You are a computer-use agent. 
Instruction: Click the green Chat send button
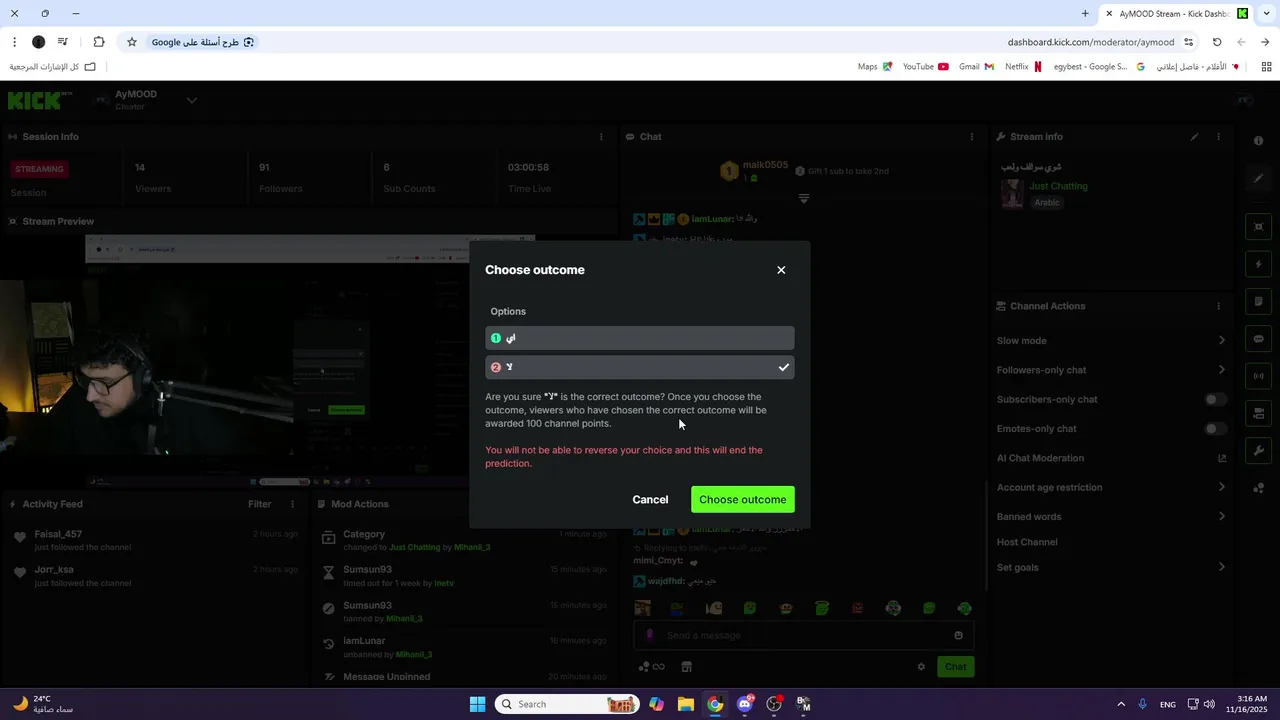pyautogui.click(x=956, y=667)
